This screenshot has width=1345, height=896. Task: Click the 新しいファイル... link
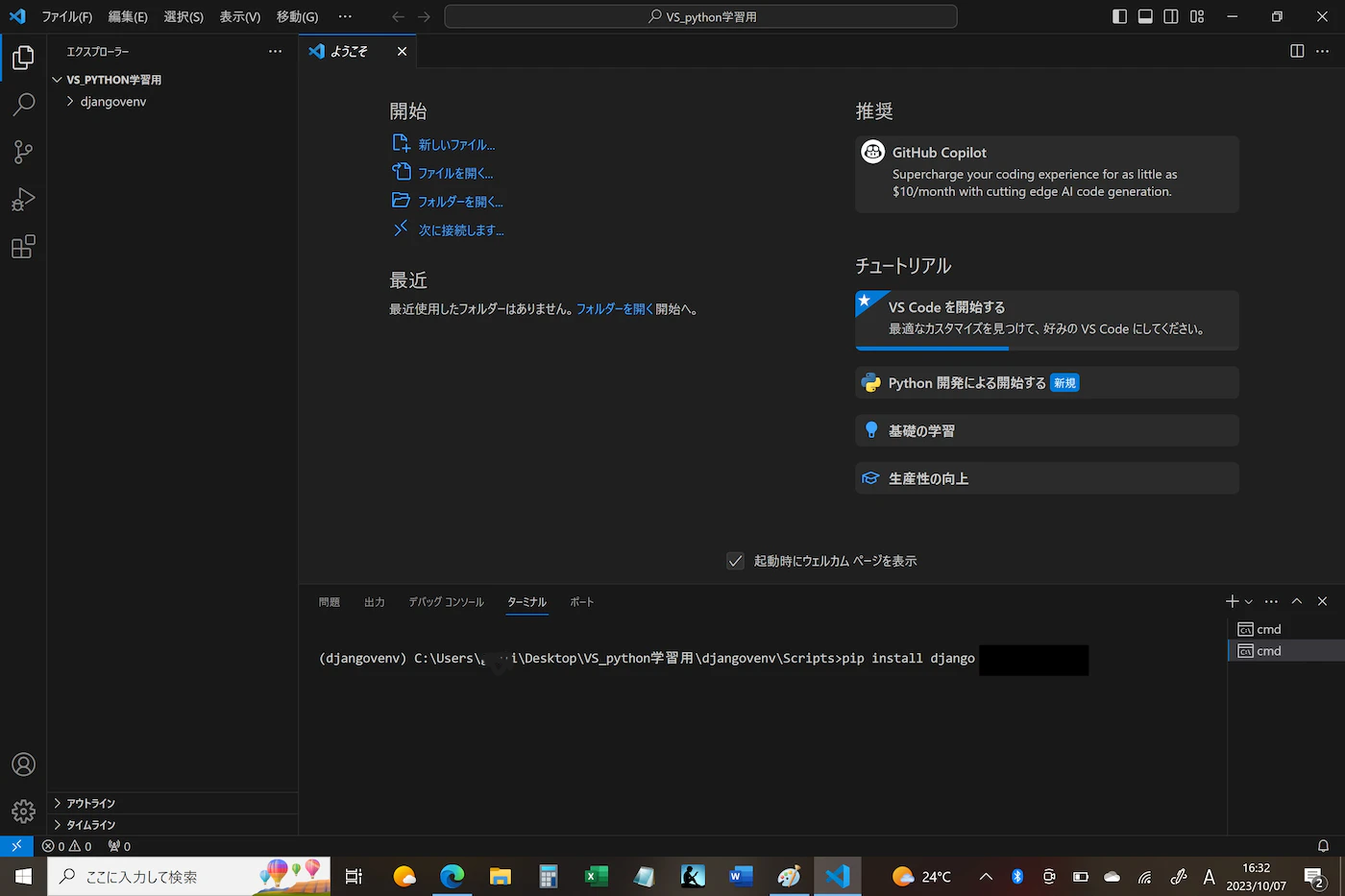456,145
